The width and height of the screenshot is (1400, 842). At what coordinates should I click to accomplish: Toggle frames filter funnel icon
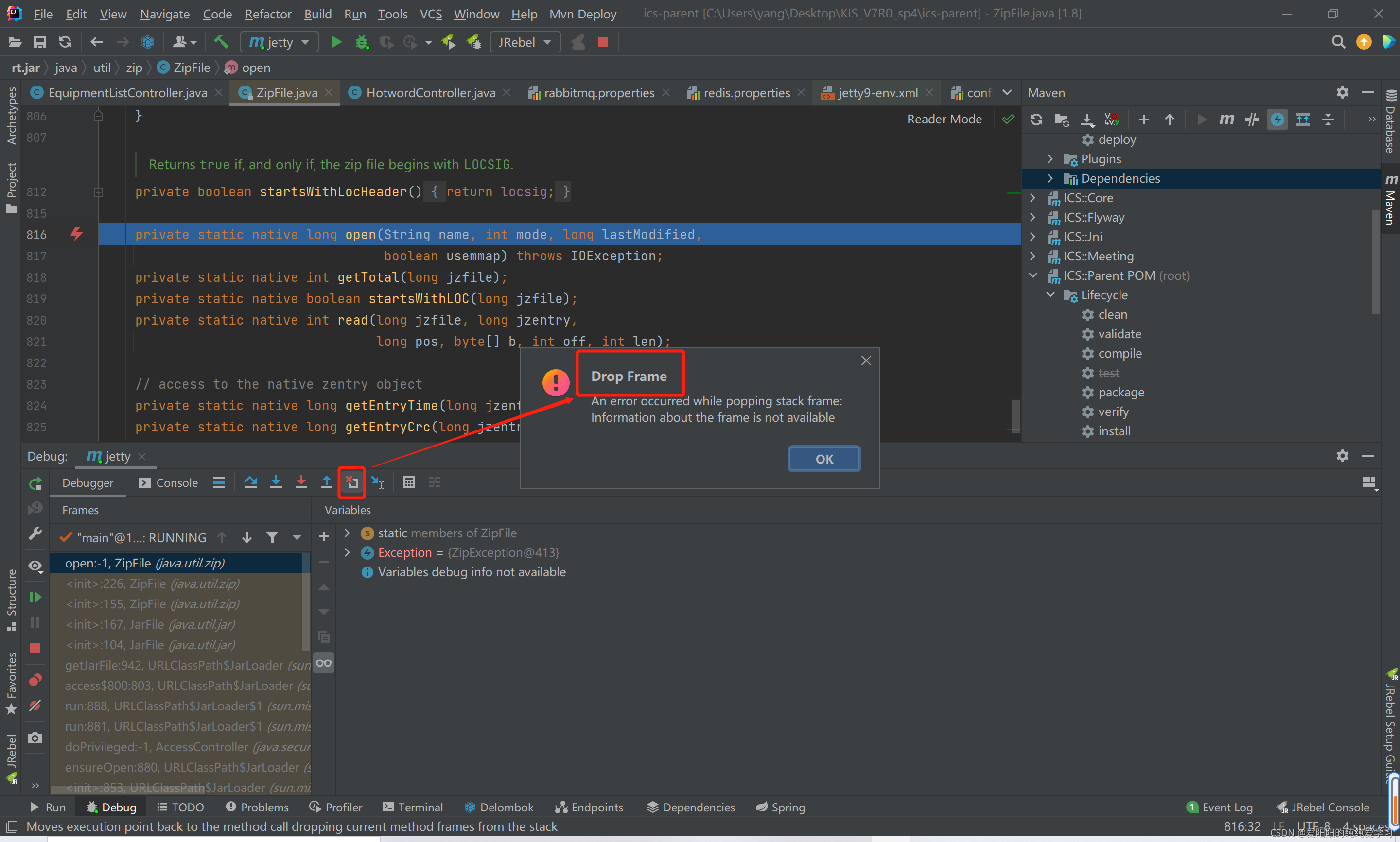(272, 537)
